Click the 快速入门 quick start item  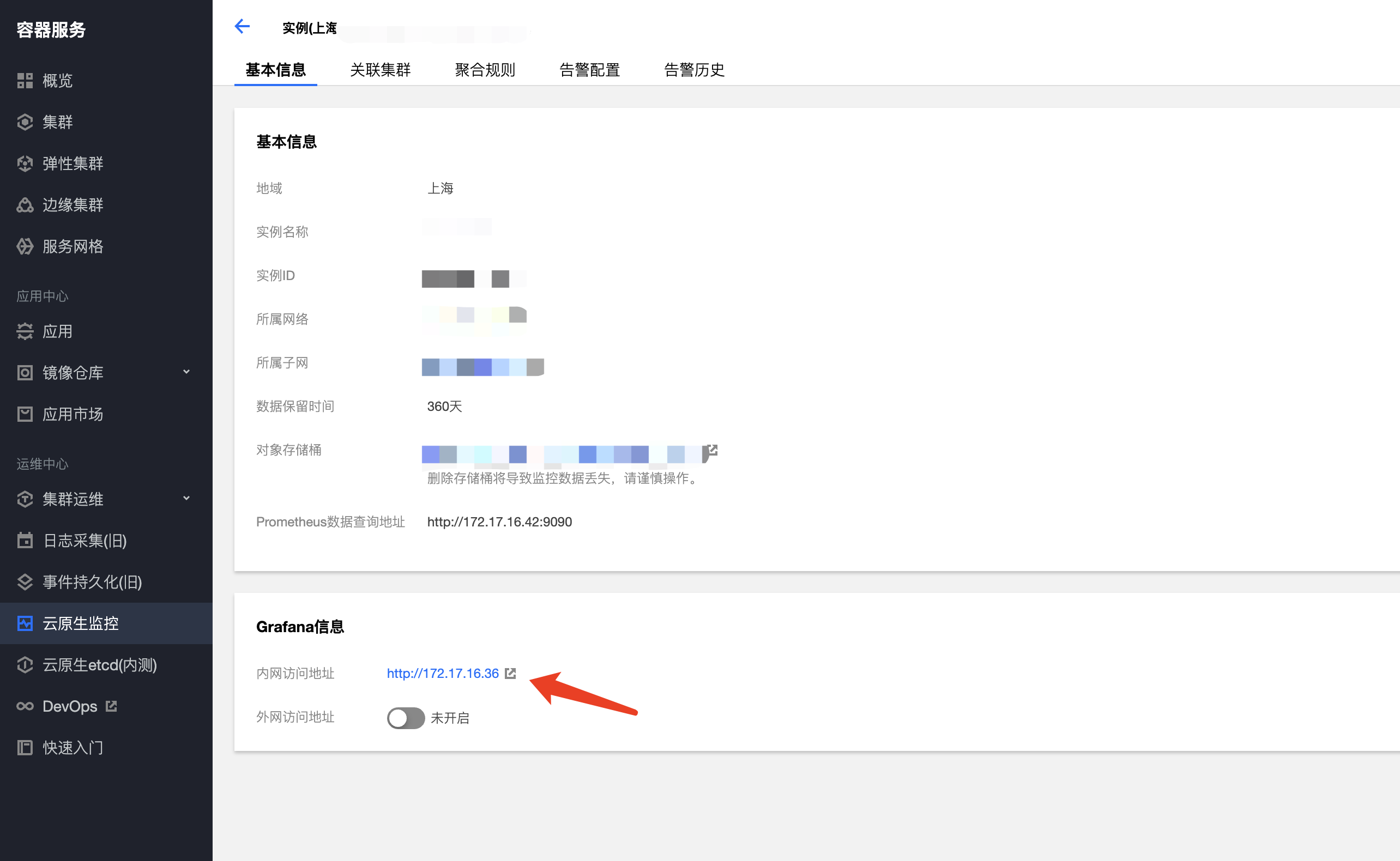tap(73, 748)
